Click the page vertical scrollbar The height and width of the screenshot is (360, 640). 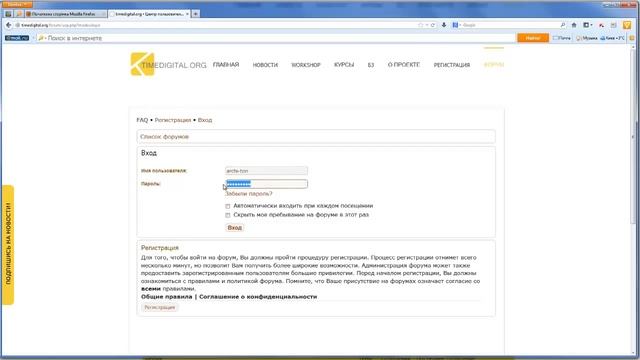633,136
